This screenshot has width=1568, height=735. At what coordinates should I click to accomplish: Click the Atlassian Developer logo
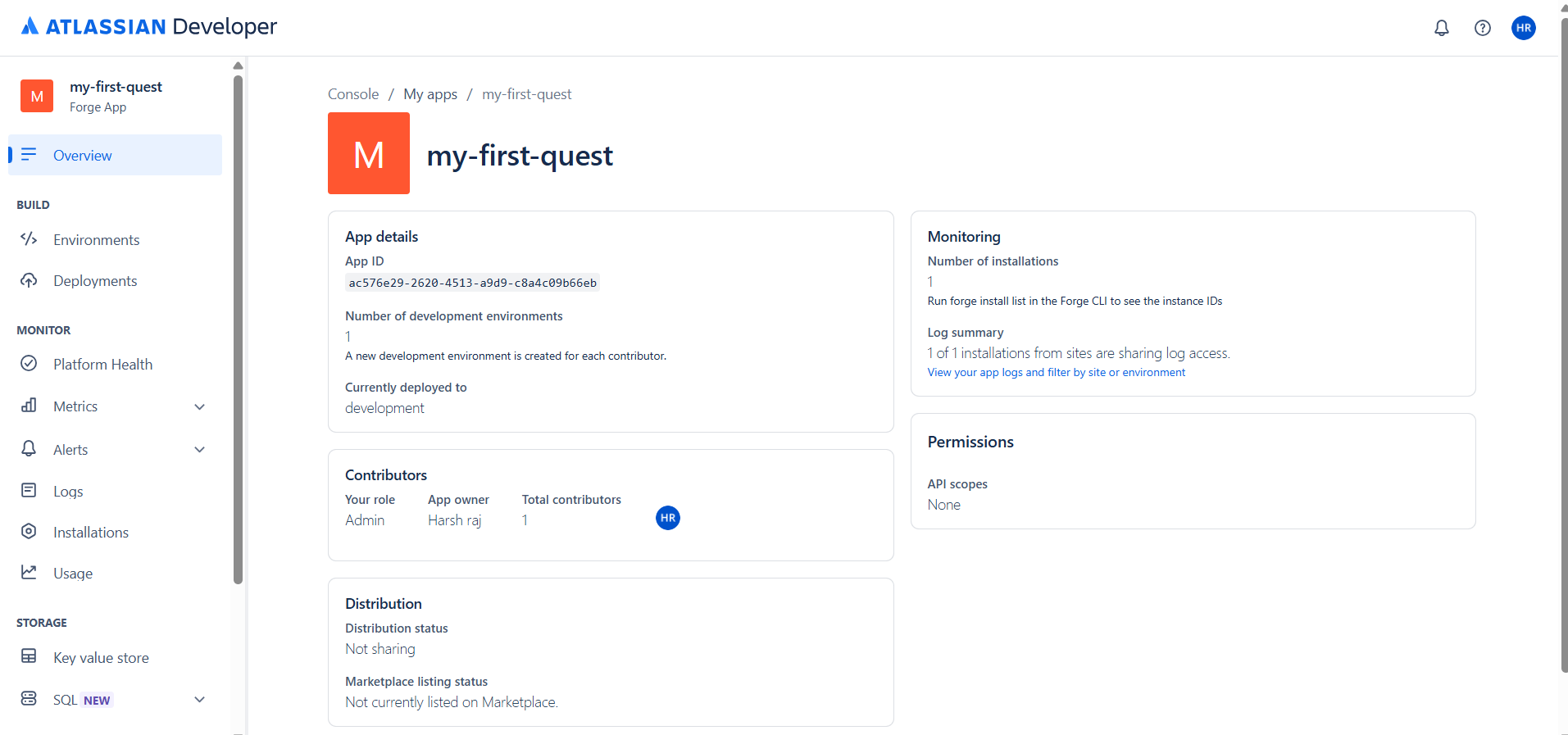click(x=149, y=27)
